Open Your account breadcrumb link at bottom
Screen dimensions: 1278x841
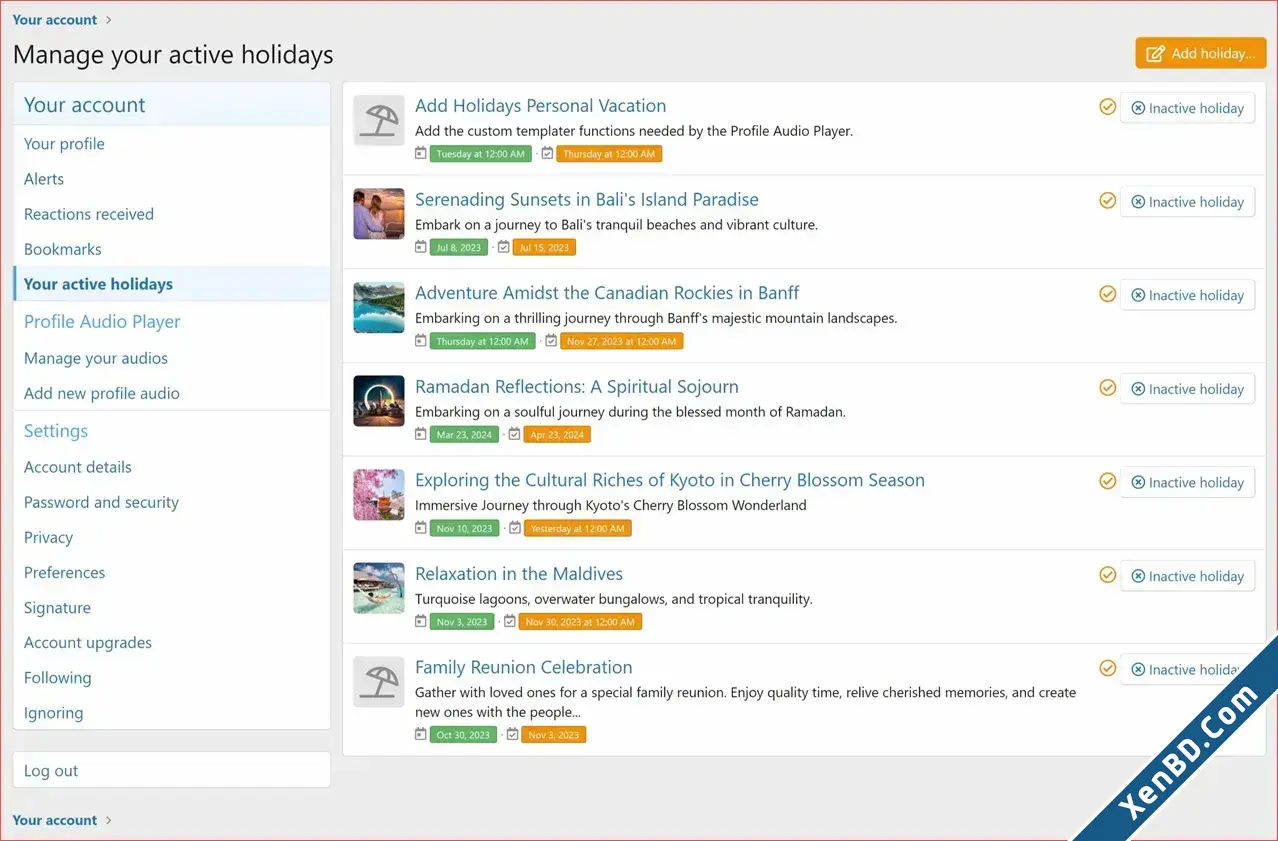coord(55,820)
